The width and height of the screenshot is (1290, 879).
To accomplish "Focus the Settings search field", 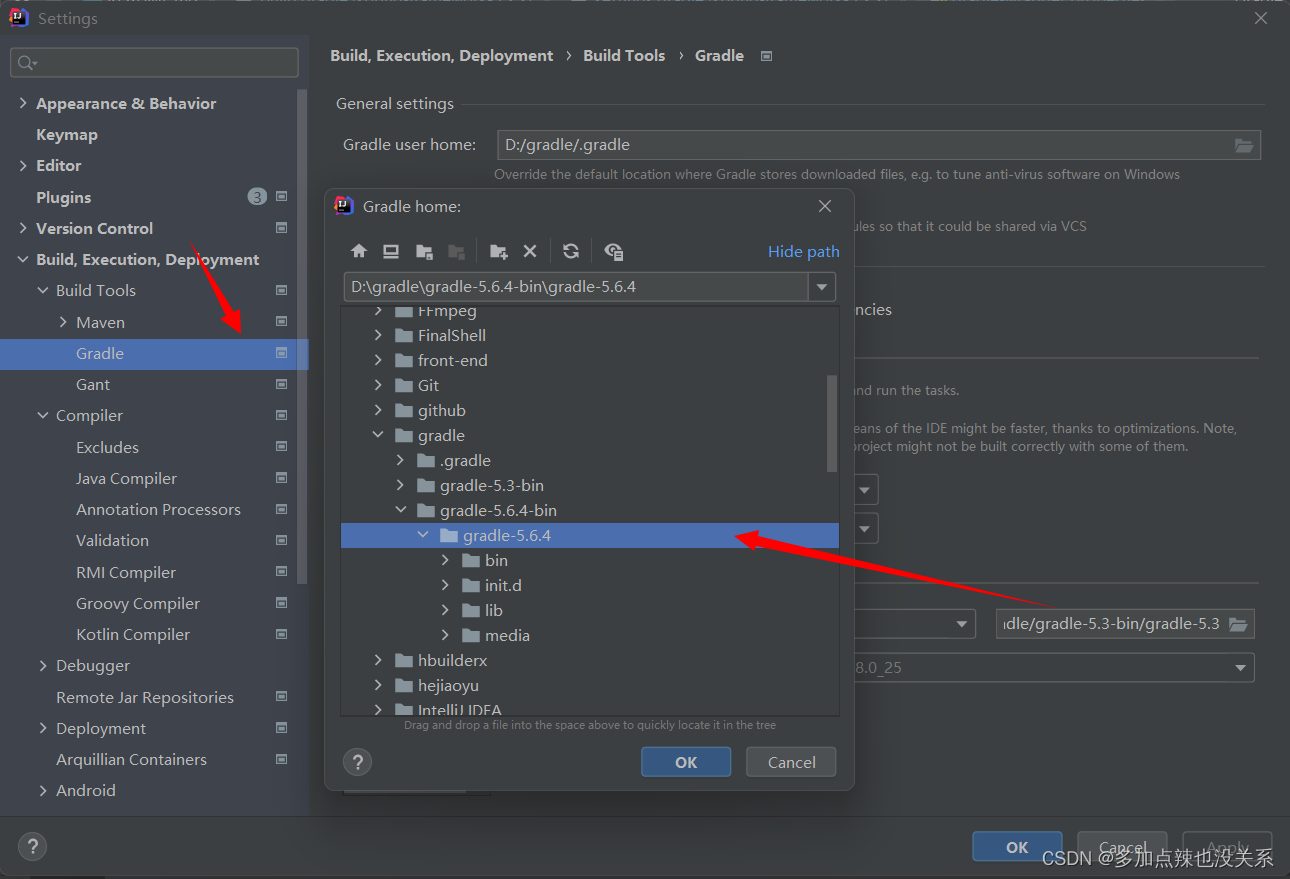I will (x=154, y=63).
